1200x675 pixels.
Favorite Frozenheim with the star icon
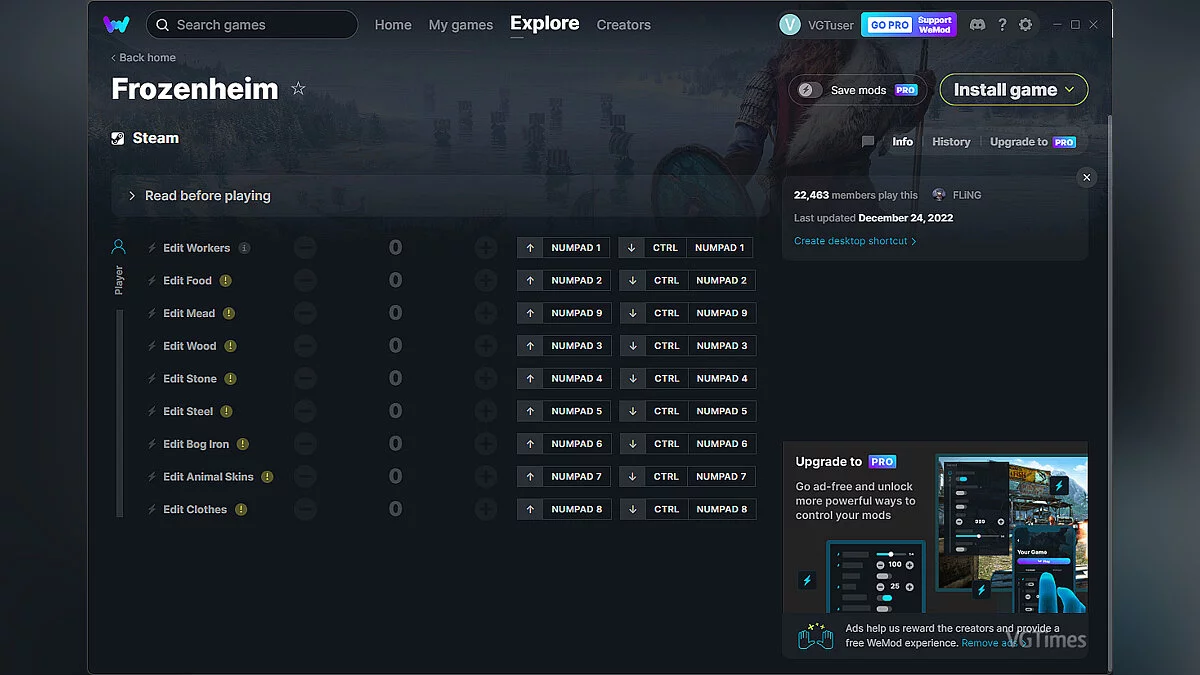pos(298,89)
